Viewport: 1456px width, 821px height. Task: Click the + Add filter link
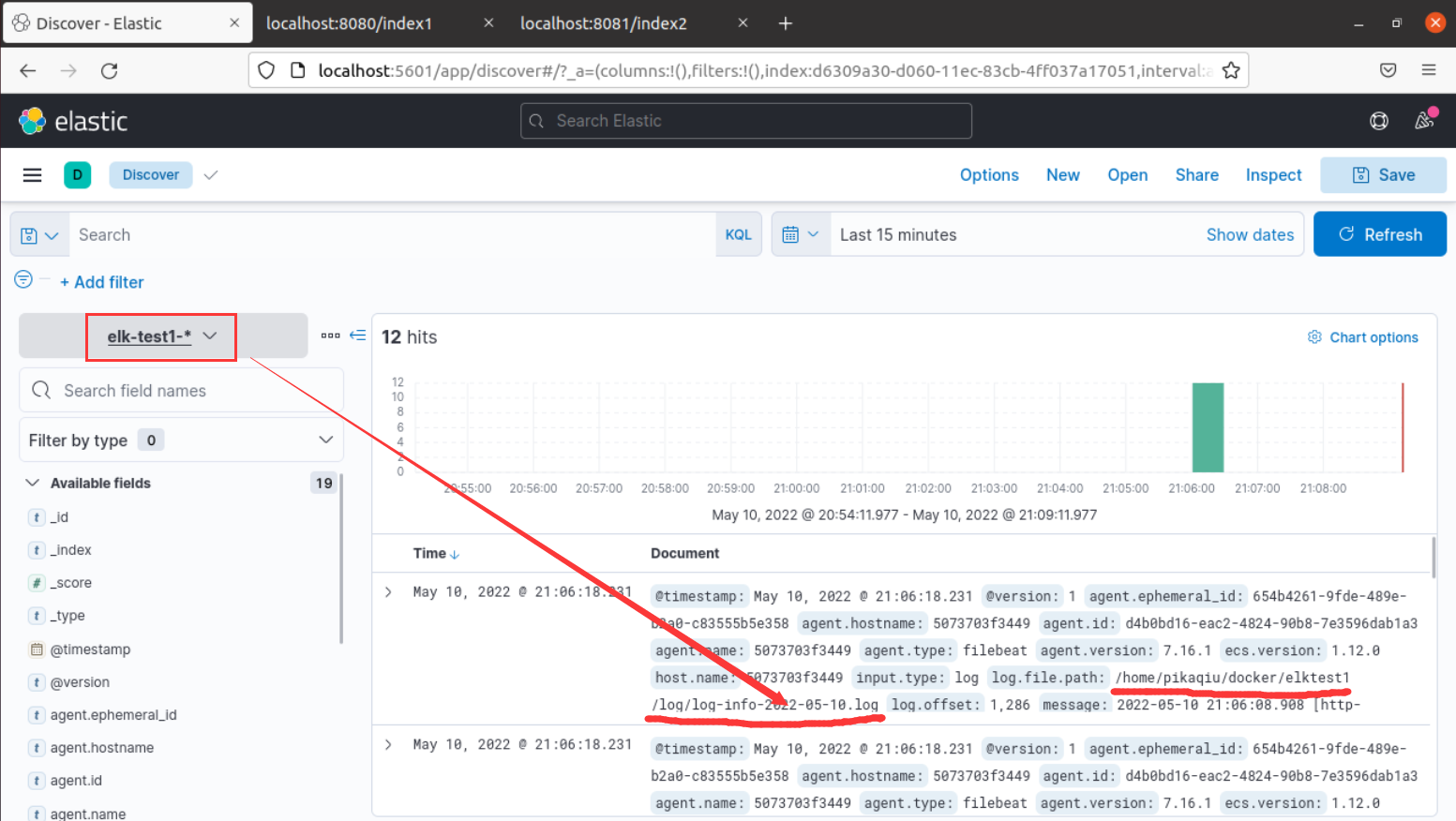click(102, 282)
